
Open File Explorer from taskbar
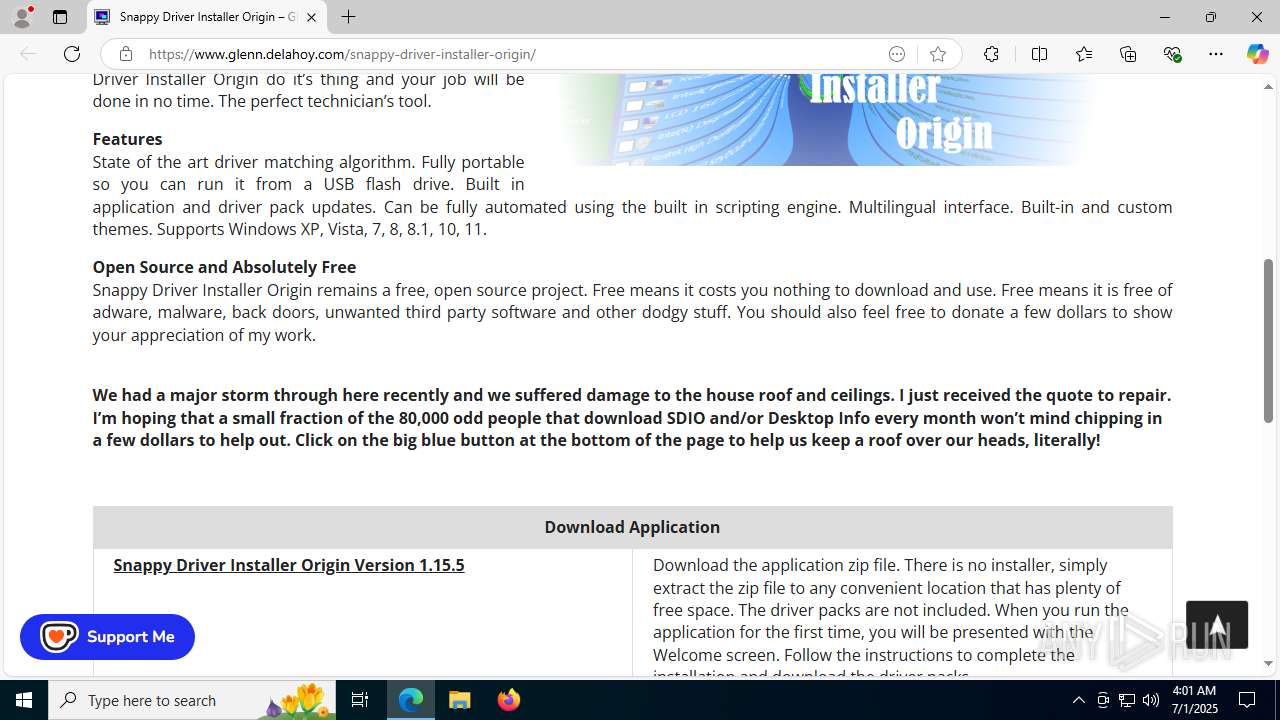point(460,700)
